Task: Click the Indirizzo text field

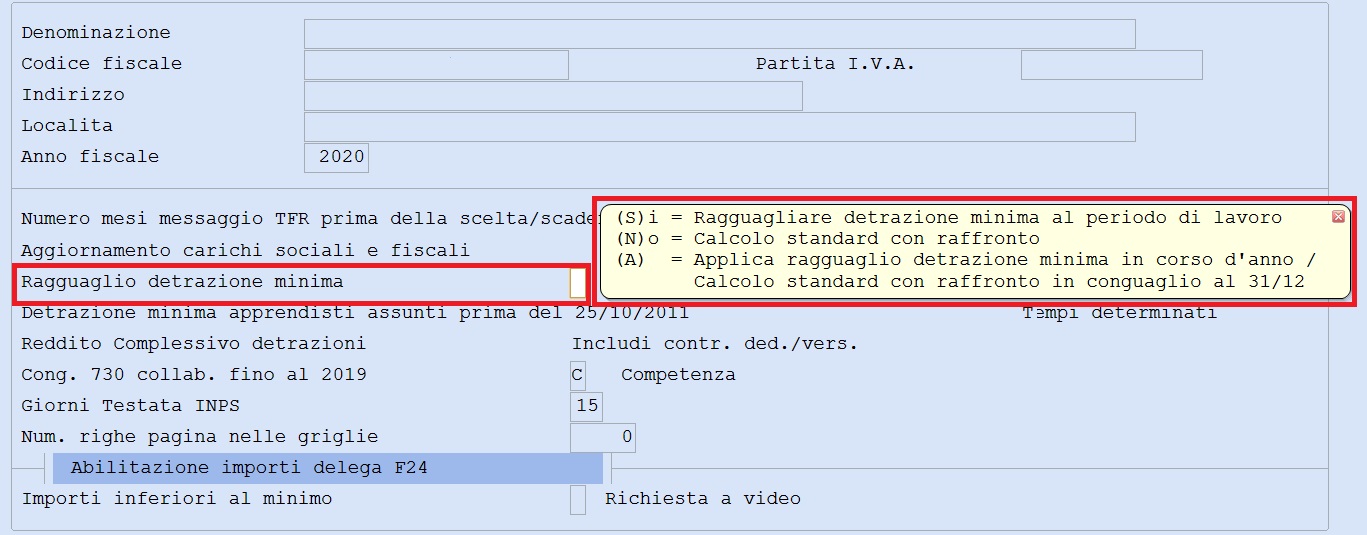Action: pyautogui.click(x=553, y=95)
